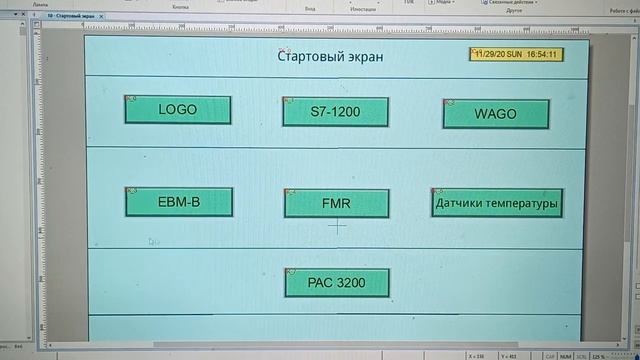The width and height of the screenshot is (640, 360).
Task: Click the left panel scrollbar up arrow
Action: 22,24
